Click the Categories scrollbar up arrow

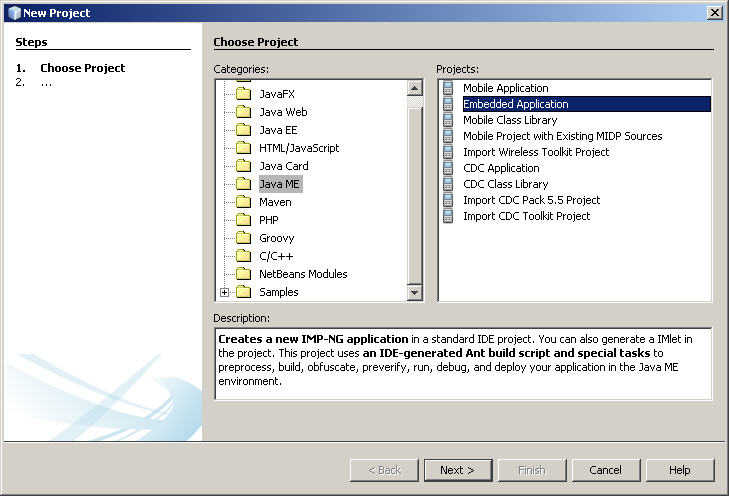pos(414,88)
